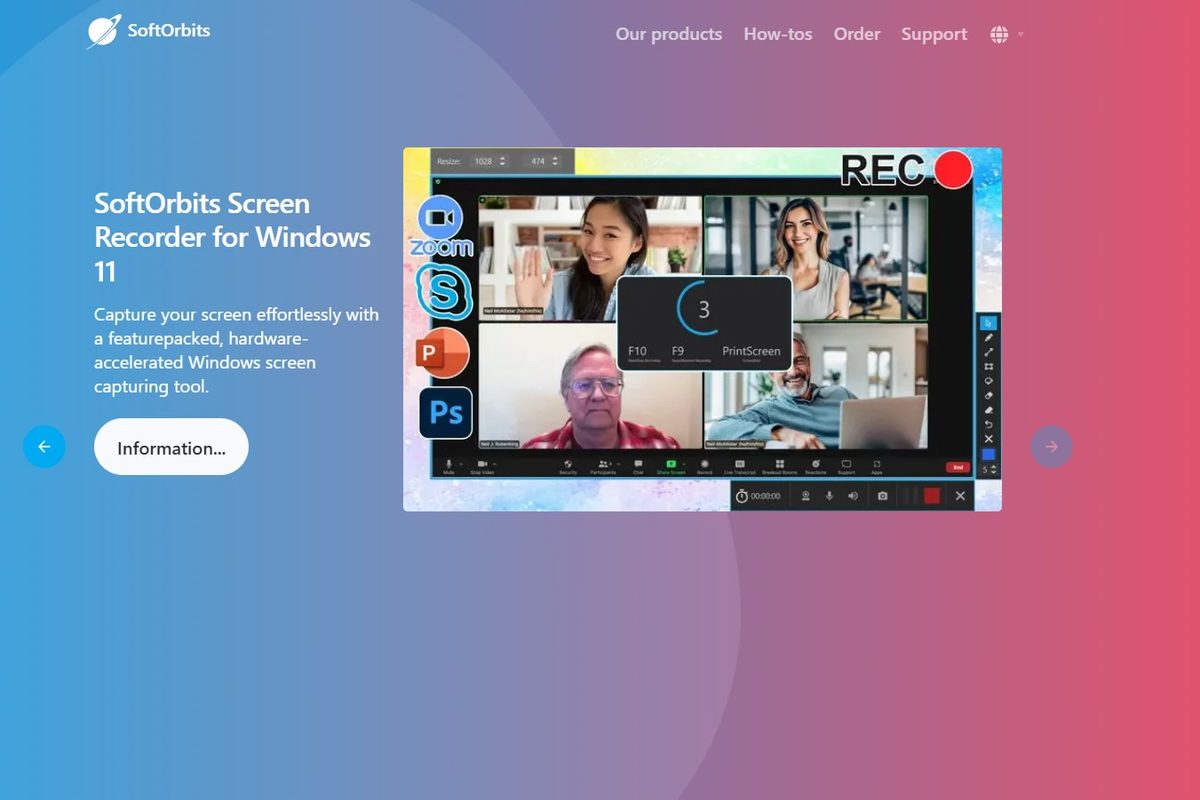The image size is (1200, 800).
Task: Click the Mute microphone icon in Zoom
Action: [x=449, y=466]
